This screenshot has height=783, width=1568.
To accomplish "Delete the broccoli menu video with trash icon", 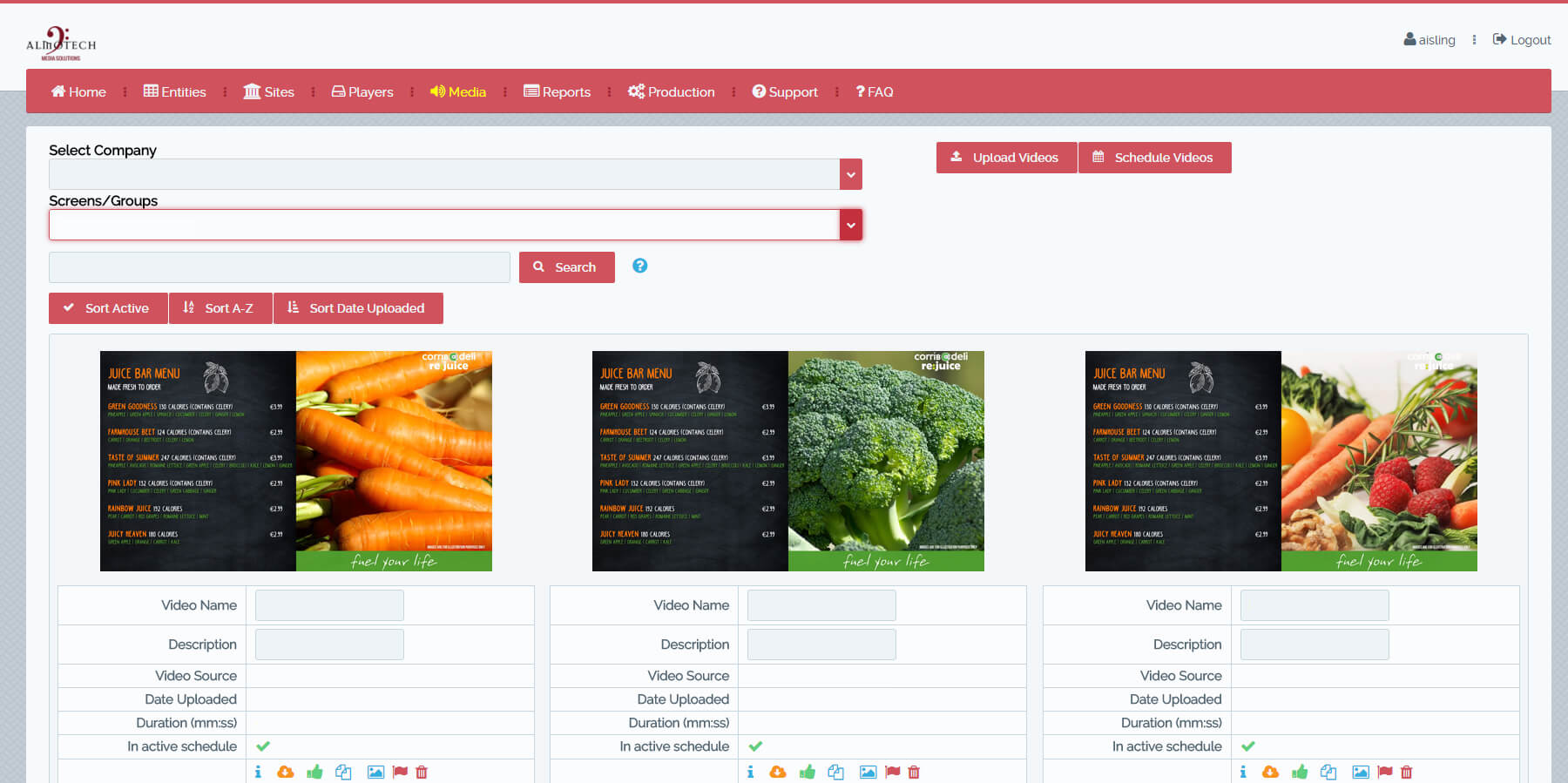I will coord(914,772).
